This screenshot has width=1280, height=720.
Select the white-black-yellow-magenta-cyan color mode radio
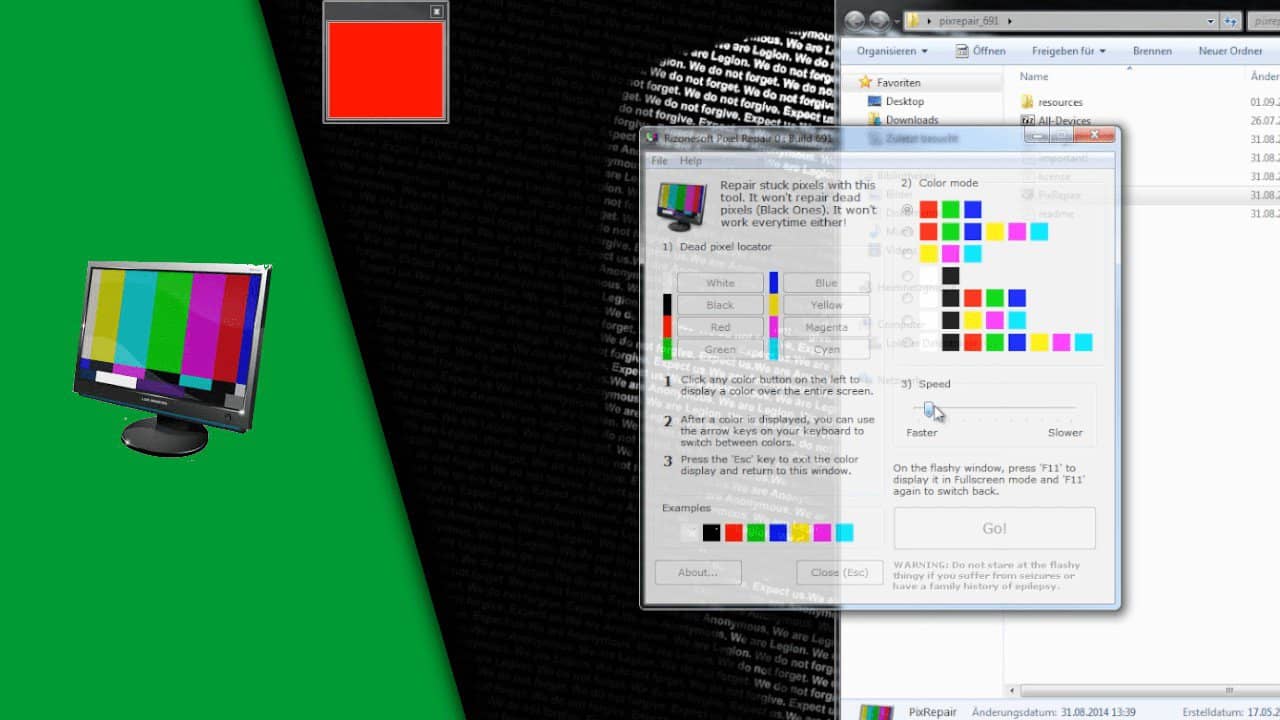(907, 320)
